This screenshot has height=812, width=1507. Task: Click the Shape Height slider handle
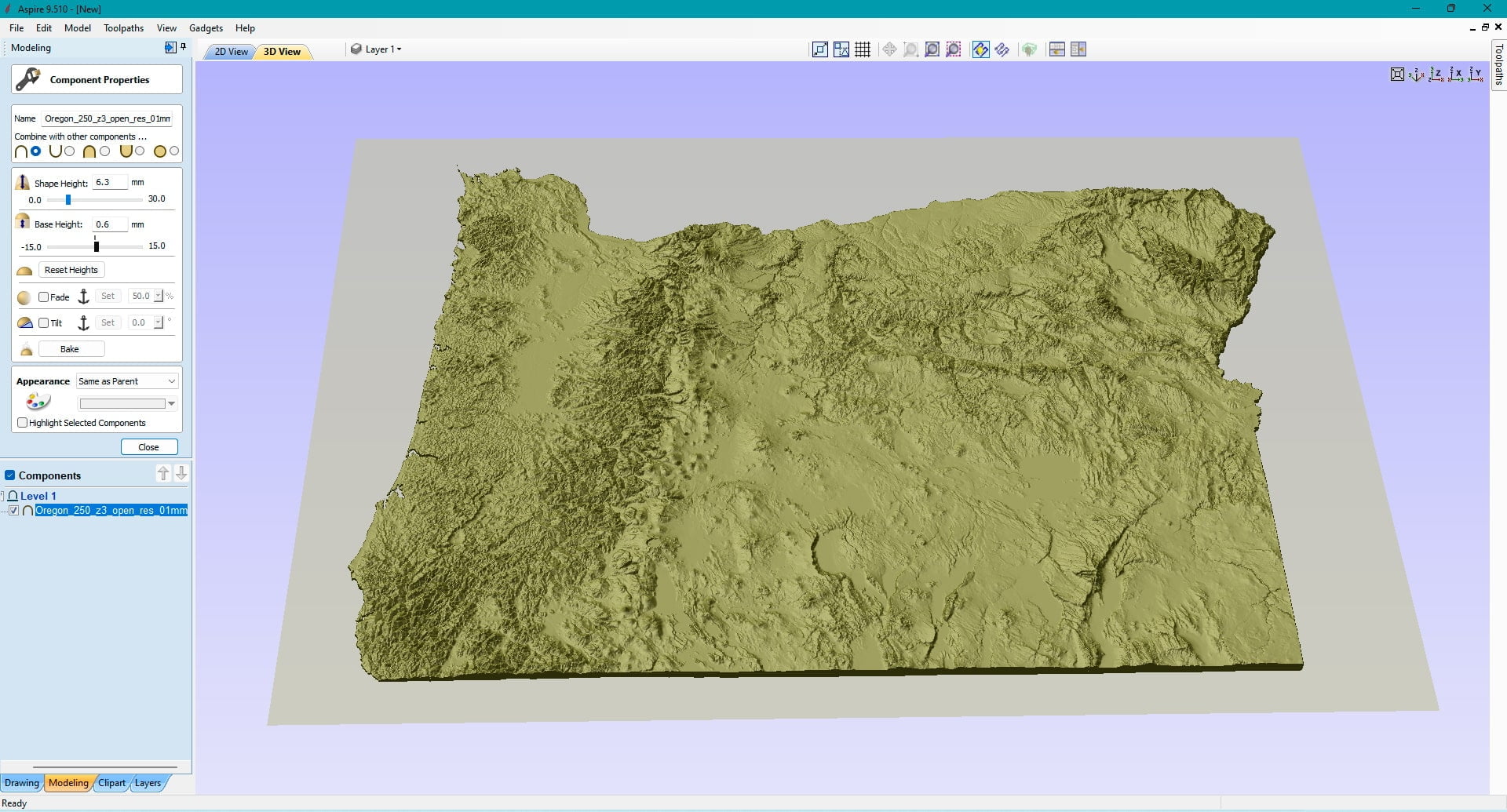click(x=68, y=199)
